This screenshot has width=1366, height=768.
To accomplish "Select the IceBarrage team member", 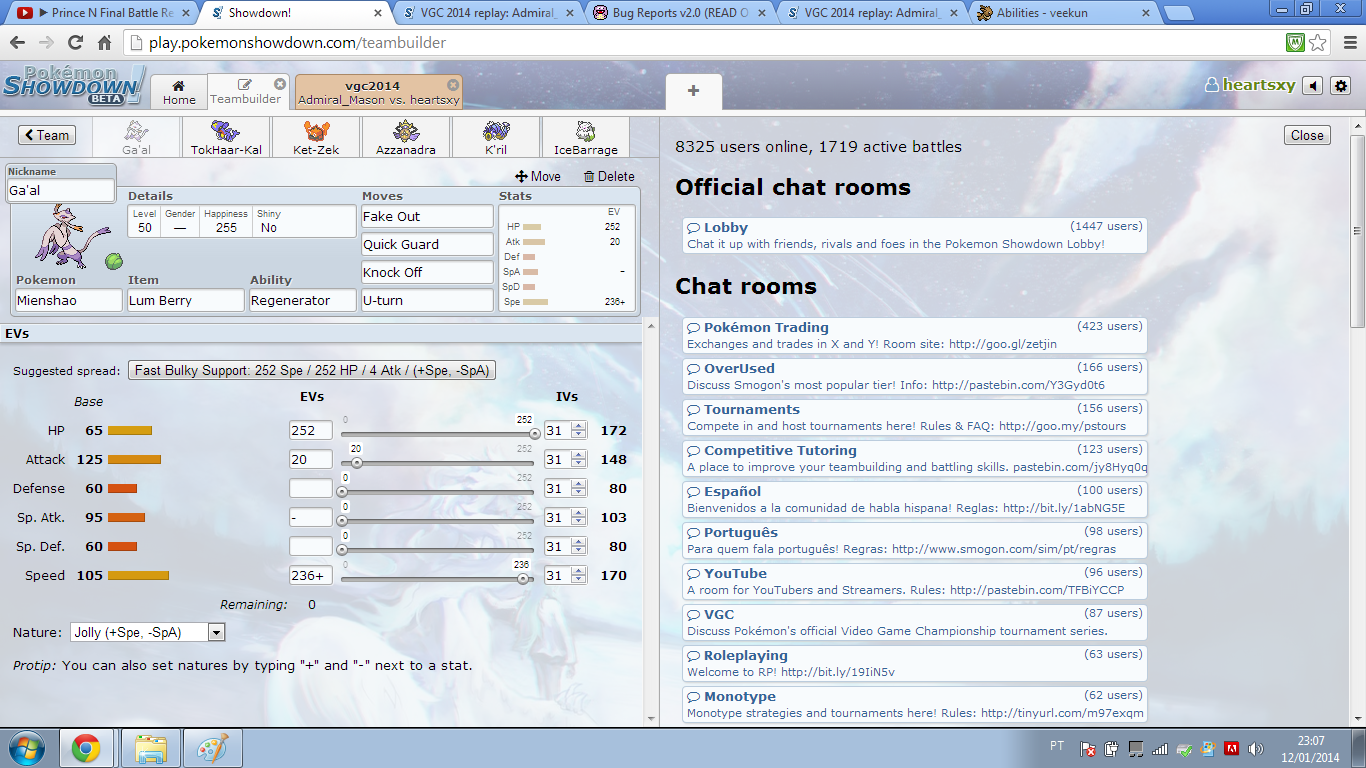I will pyautogui.click(x=586, y=137).
